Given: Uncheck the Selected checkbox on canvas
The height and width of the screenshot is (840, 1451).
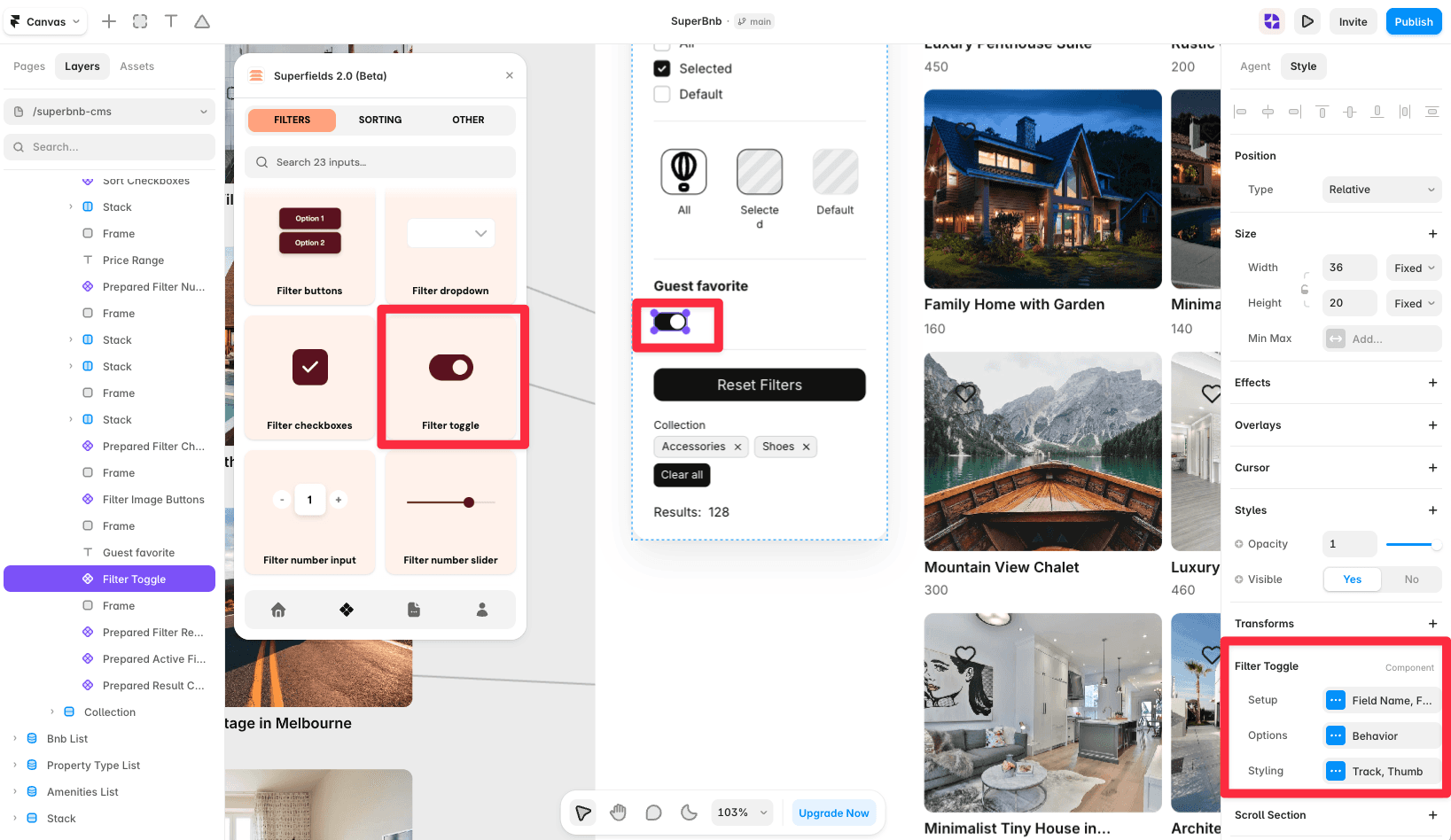Looking at the screenshot, I should coord(662,68).
